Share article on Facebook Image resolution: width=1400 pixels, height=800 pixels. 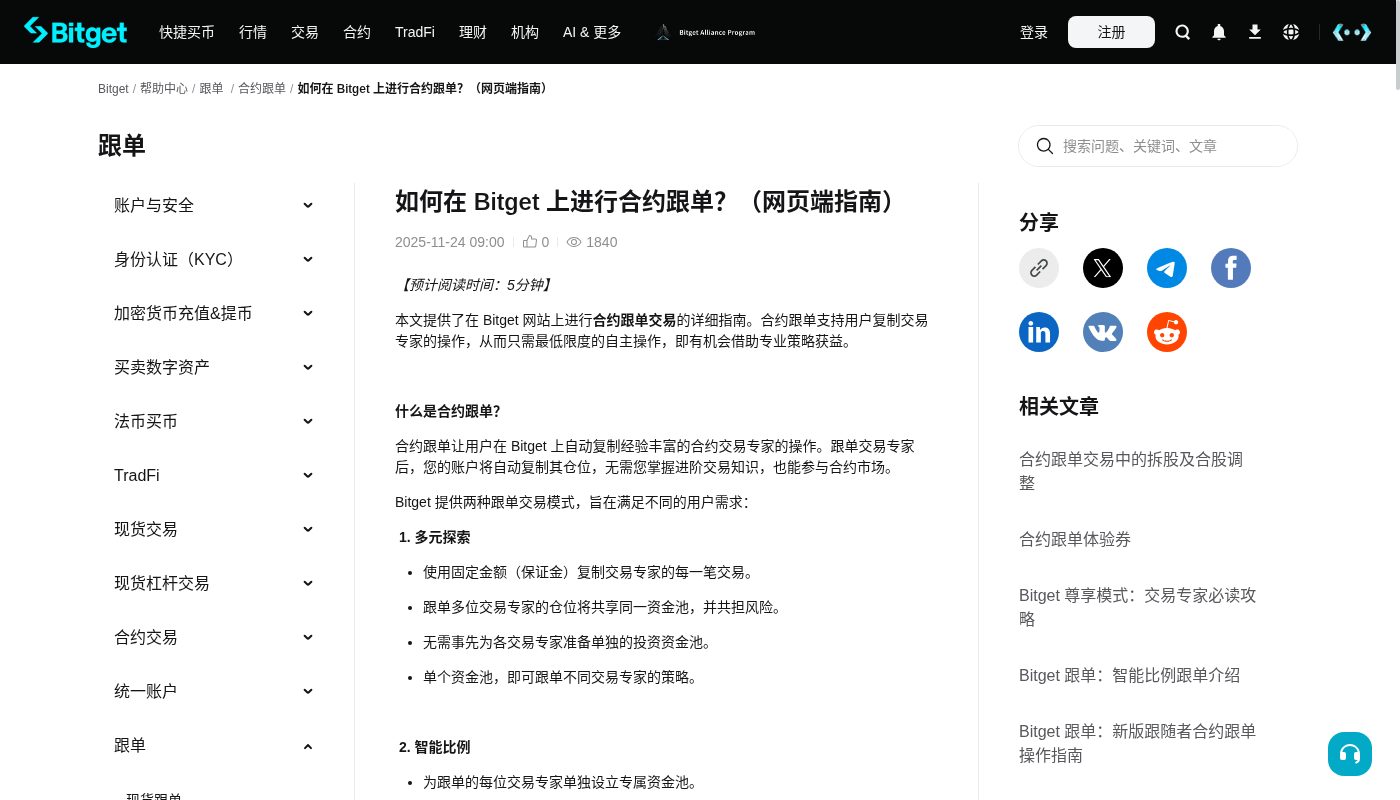pyautogui.click(x=1231, y=268)
